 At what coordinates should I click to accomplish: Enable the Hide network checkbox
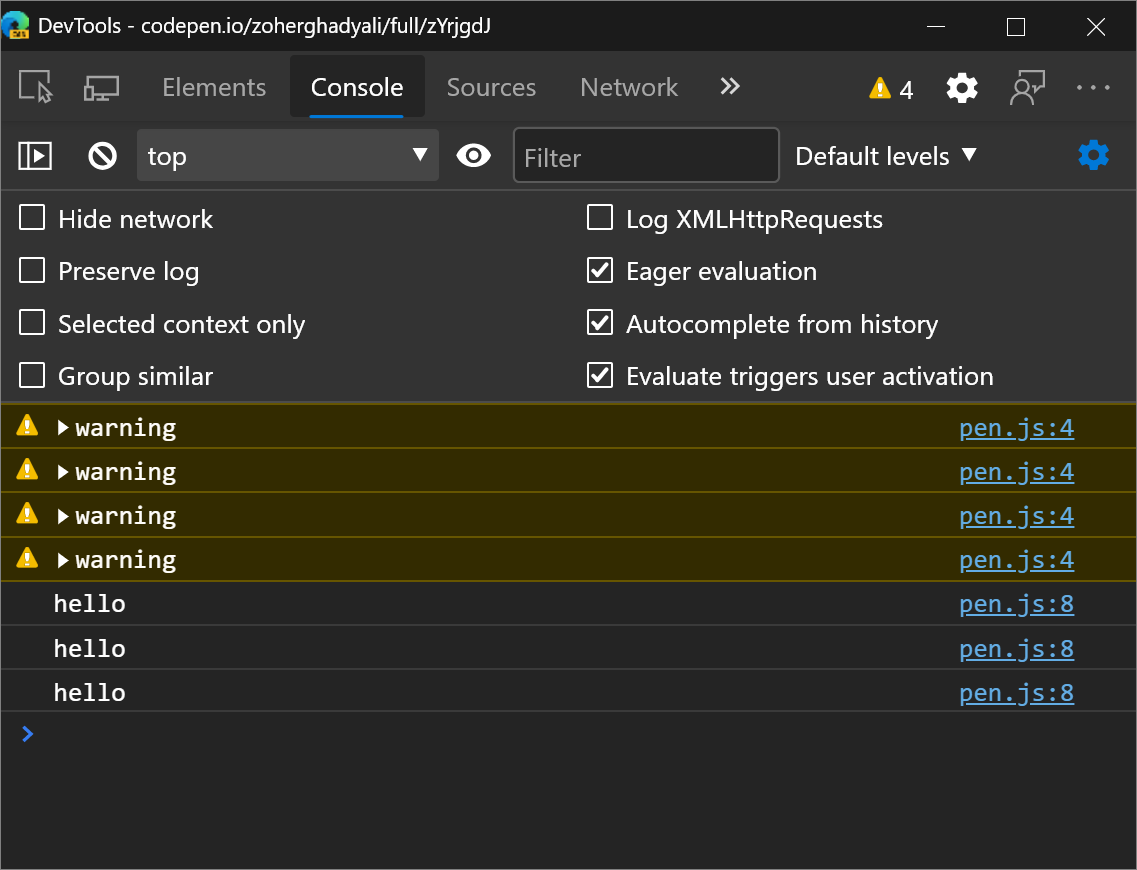[x=32, y=218]
